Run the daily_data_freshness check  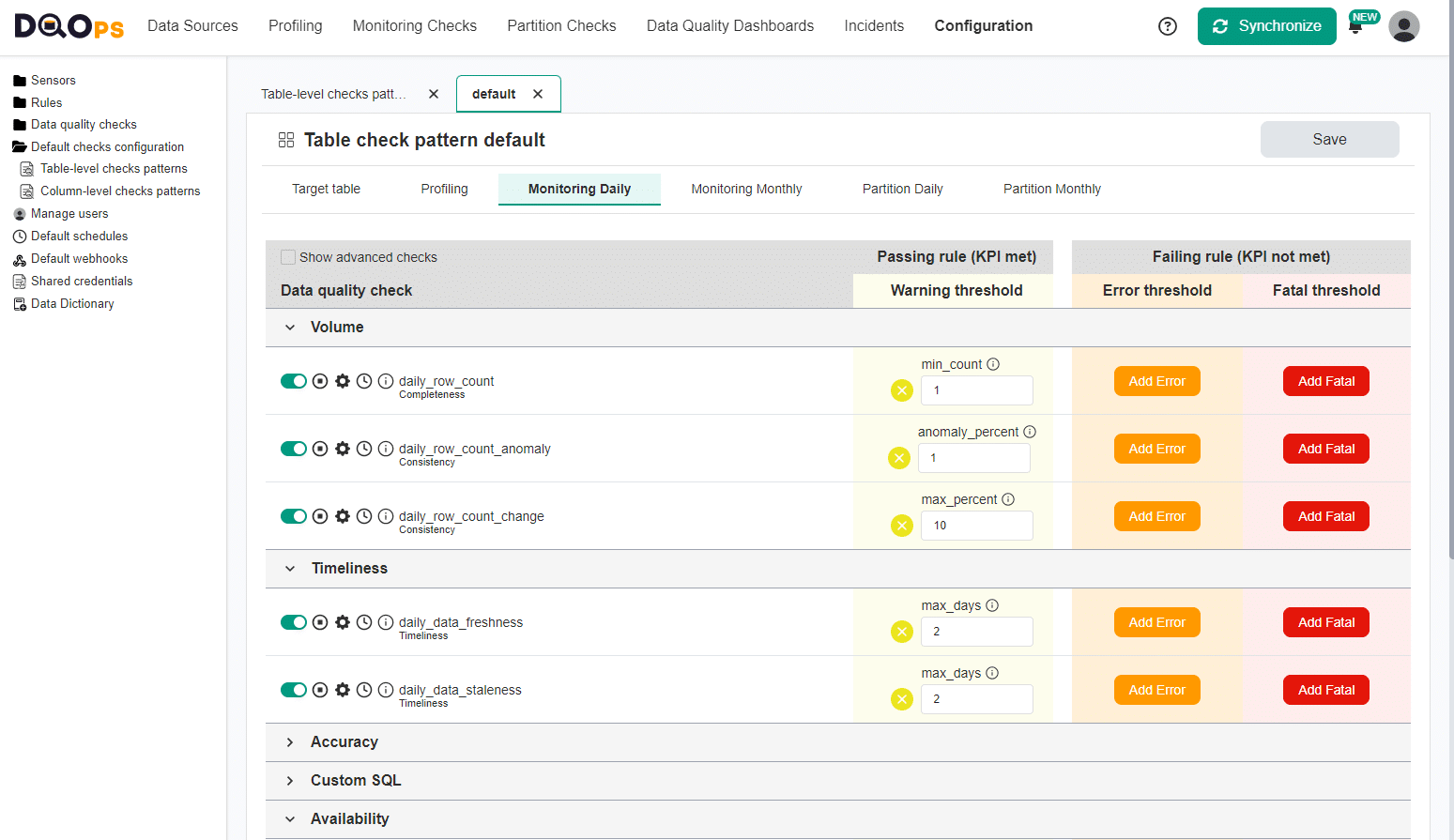pos(319,622)
